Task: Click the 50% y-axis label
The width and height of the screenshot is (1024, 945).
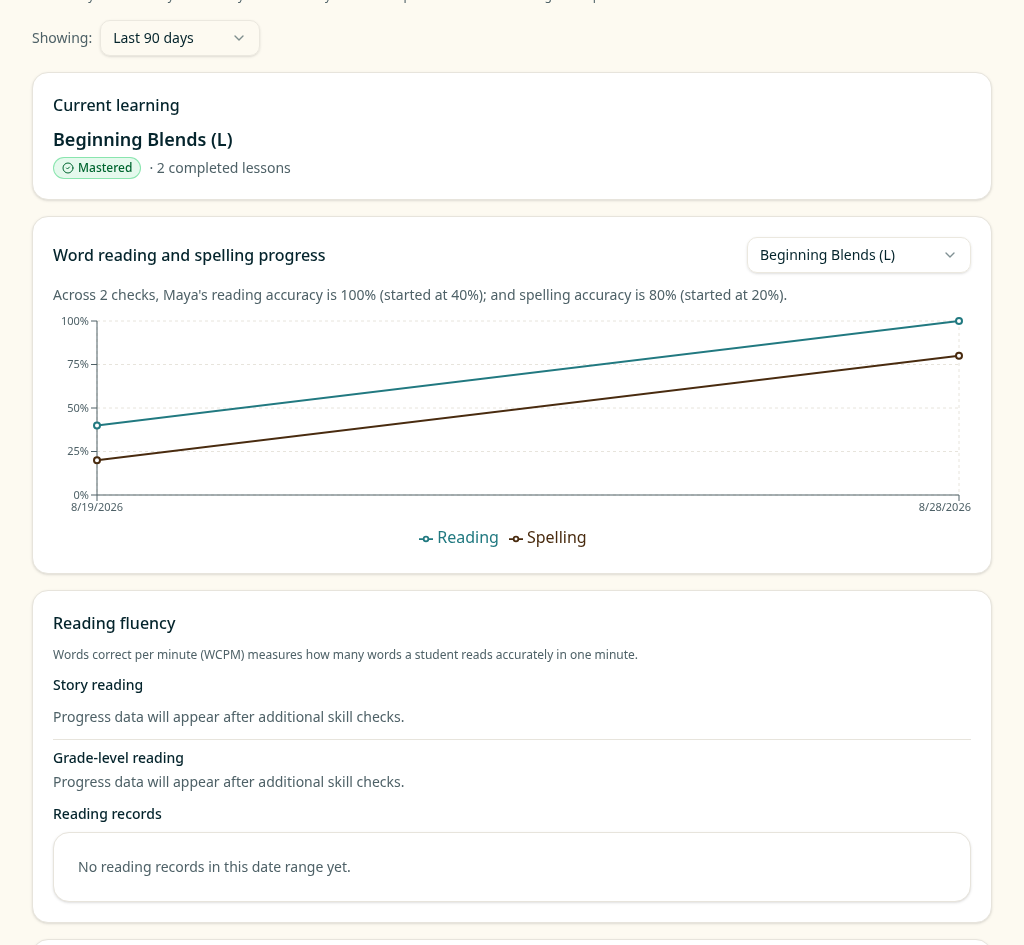Action: click(77, 408)
